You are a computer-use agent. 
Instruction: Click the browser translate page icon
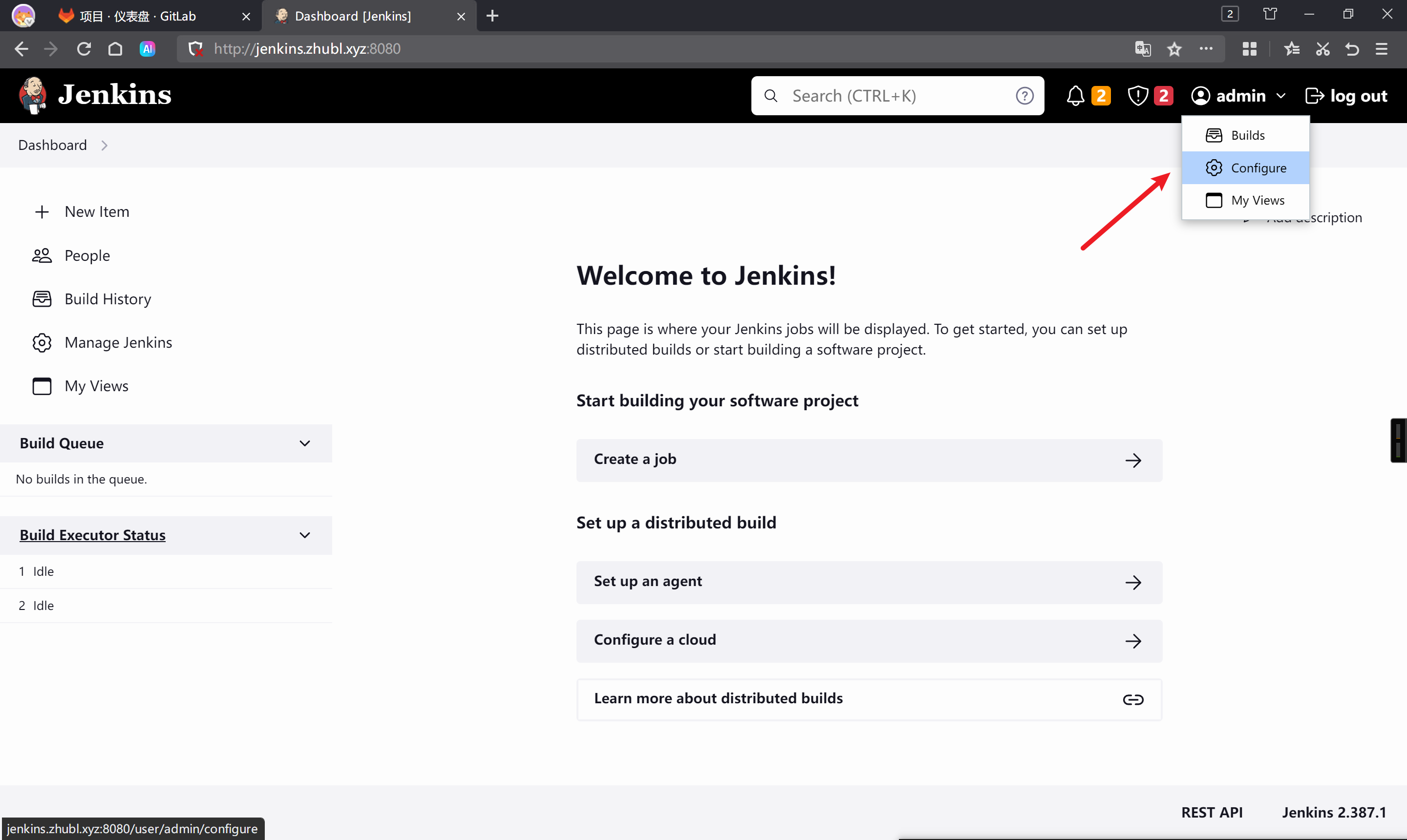1143,49
